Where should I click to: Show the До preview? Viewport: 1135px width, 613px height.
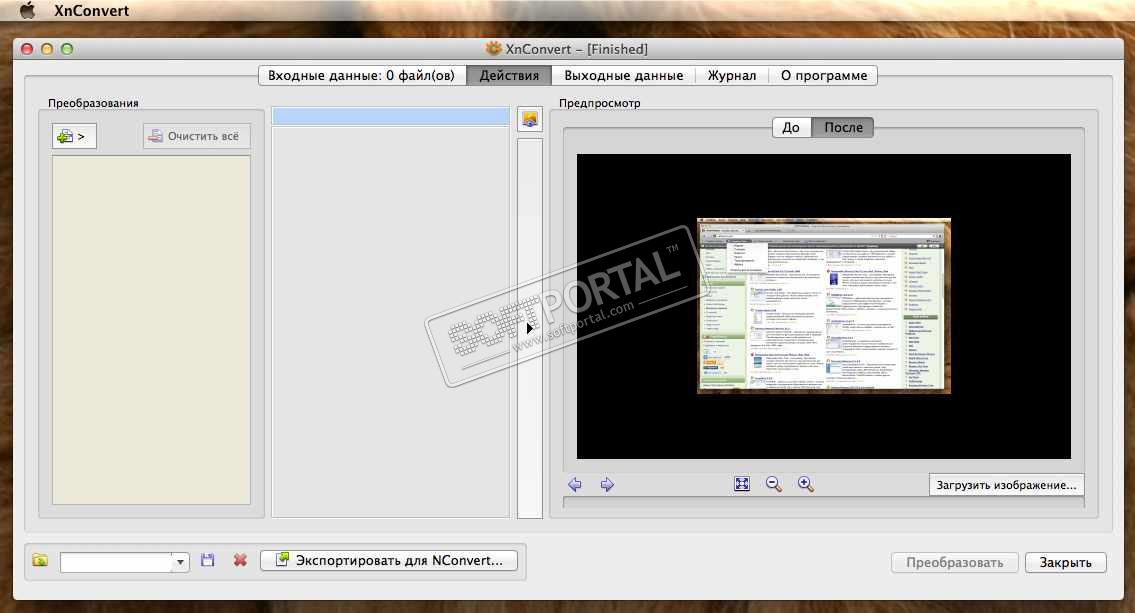pos(792,127)
